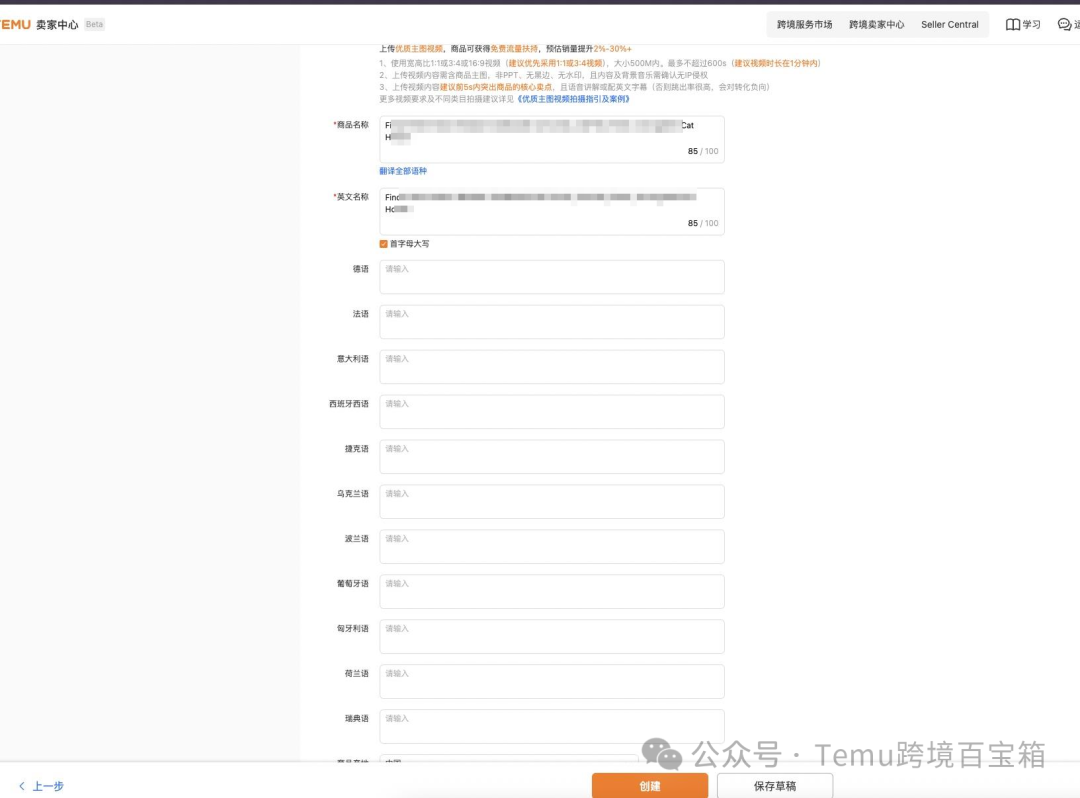Focus the 英文名称 text field
Image resolution: width=1080 pixels, height=798 pixels.
(x=552, y=211)
